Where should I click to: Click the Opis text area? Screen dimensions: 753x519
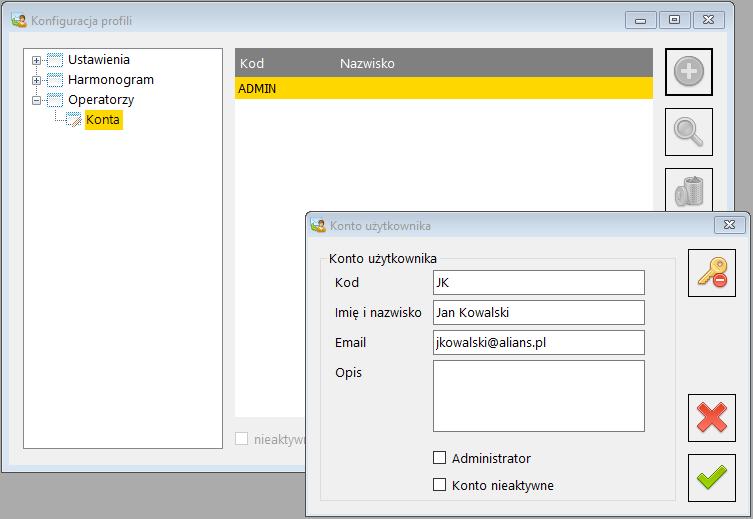pos(539,396)
